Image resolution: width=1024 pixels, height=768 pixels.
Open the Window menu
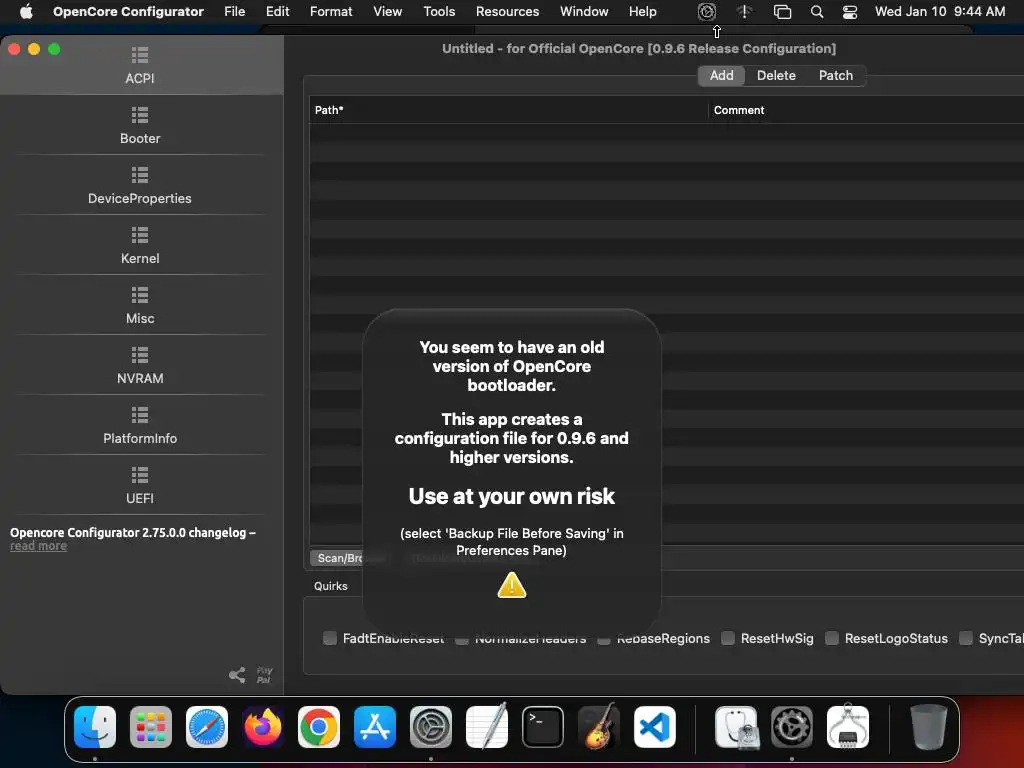[x=584, y=12]
